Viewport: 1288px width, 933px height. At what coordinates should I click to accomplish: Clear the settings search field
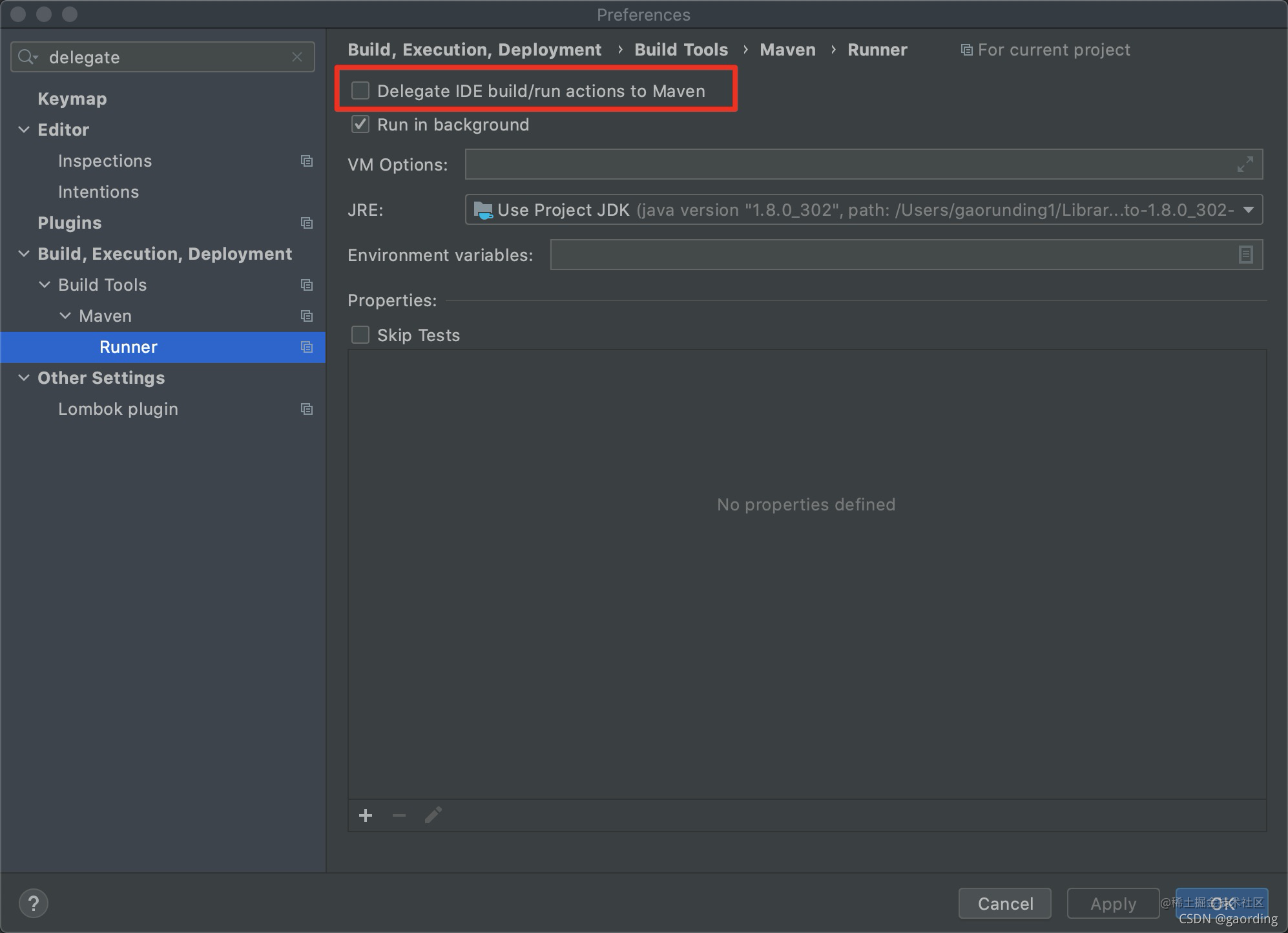tap(297, 57)
